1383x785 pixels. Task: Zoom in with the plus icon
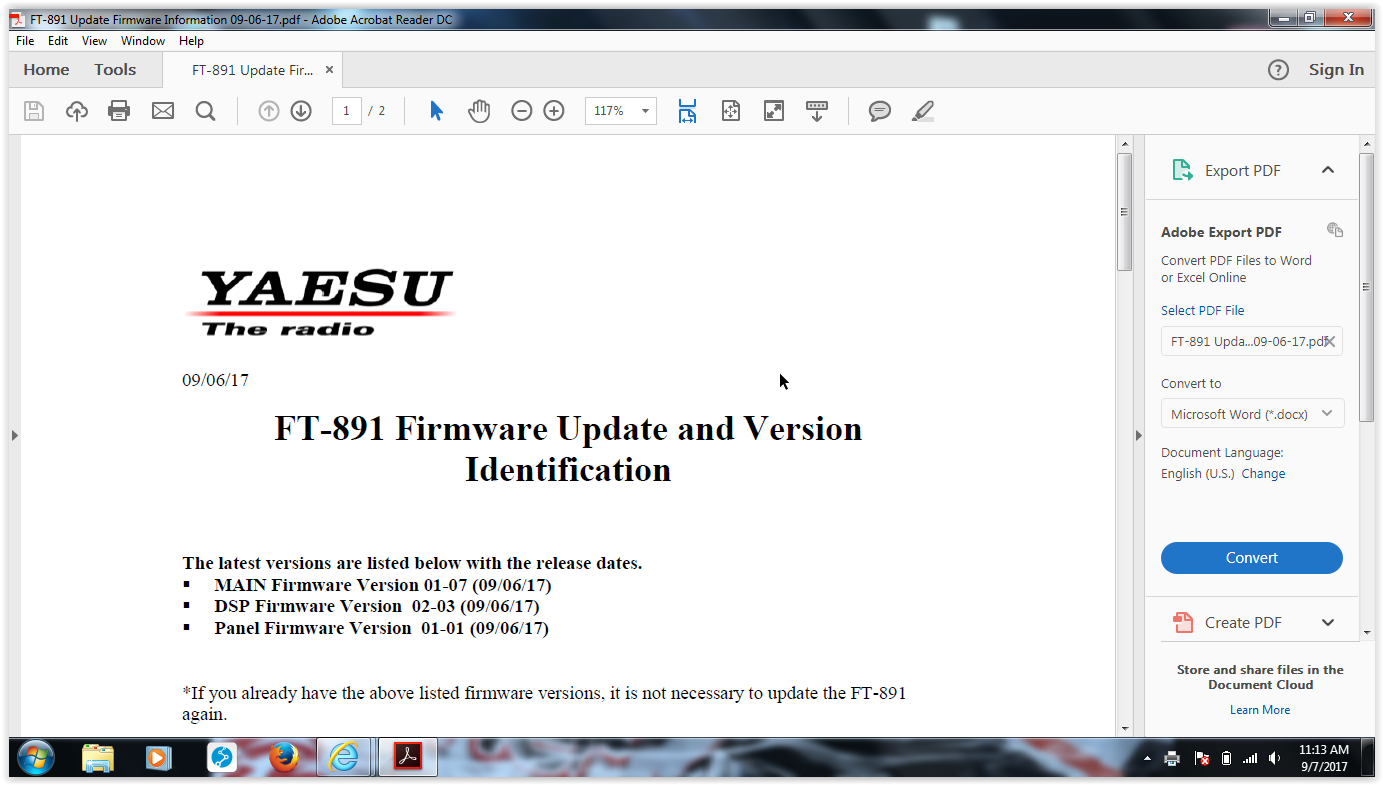(x=554, y=111)
